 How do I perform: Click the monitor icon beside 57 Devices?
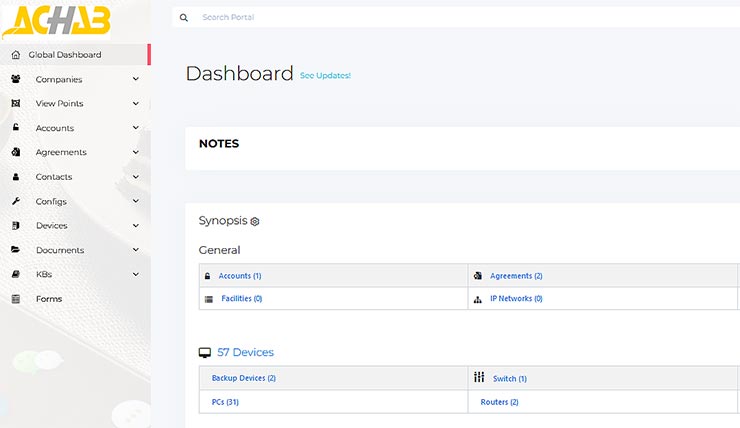point(205,353)
